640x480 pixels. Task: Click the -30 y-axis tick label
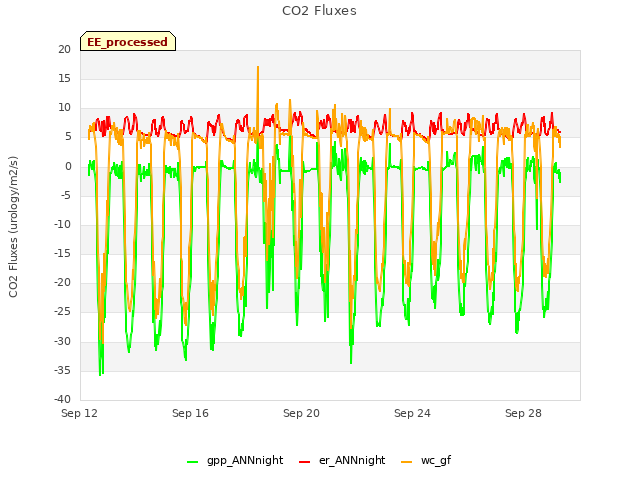(x=62, y=341)
